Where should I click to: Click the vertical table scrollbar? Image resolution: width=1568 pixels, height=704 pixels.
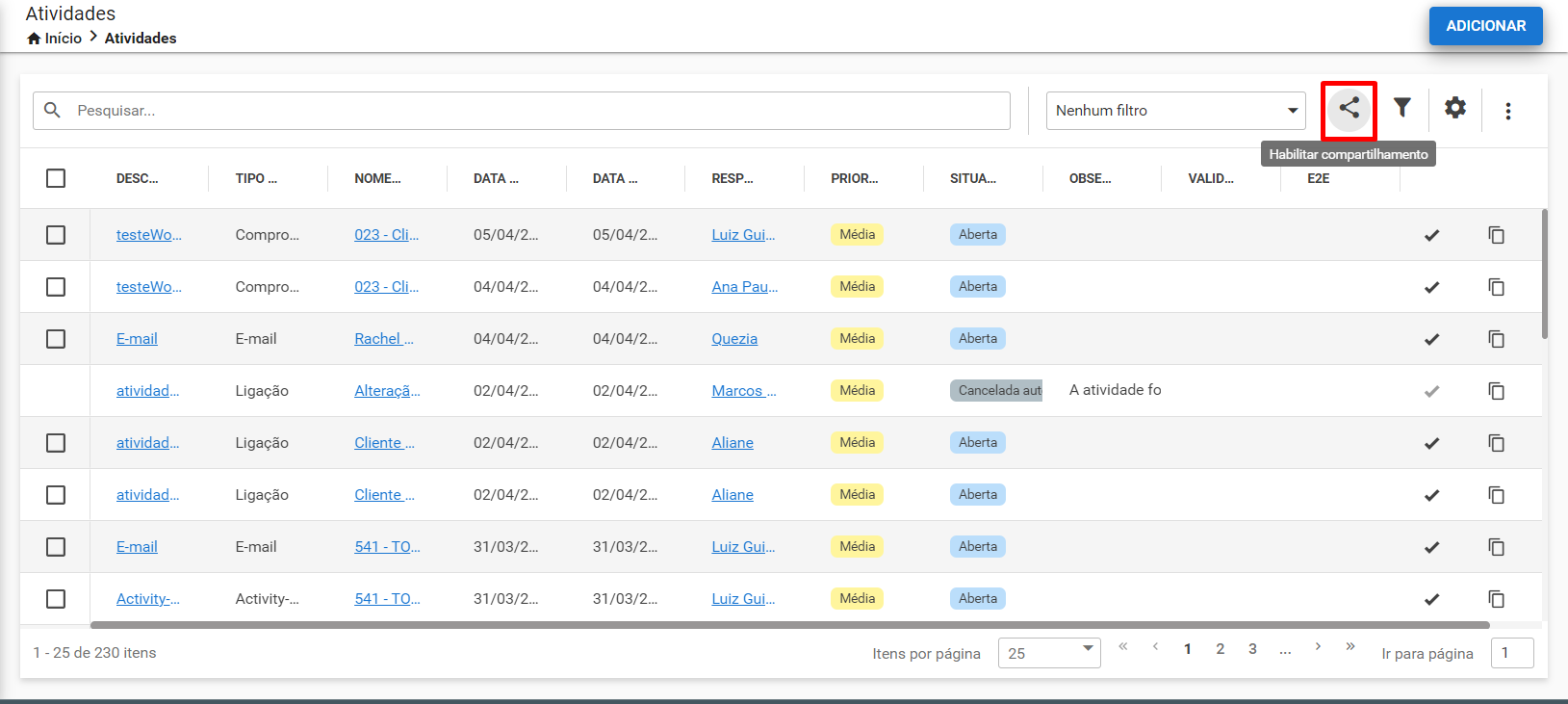[x=1545, y=274]
